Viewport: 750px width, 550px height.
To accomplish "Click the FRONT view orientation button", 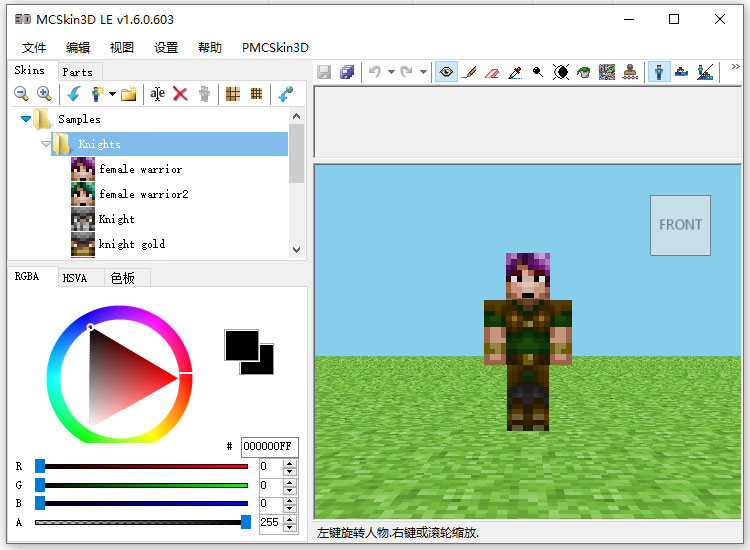I will [680, 225].
